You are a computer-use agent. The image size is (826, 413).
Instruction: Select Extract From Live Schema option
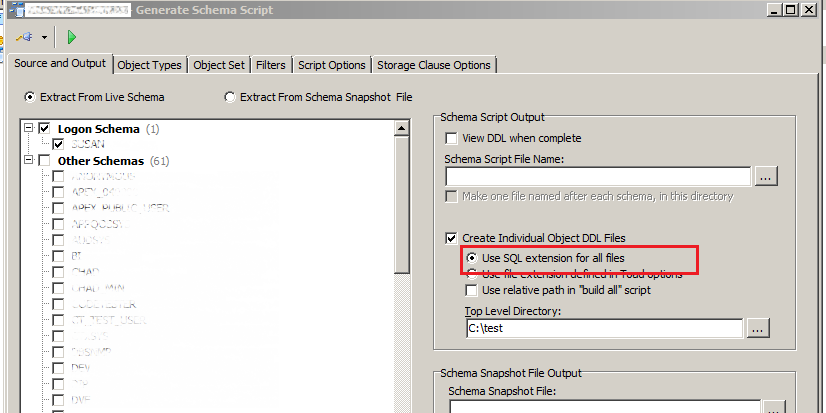coord(30,97)
